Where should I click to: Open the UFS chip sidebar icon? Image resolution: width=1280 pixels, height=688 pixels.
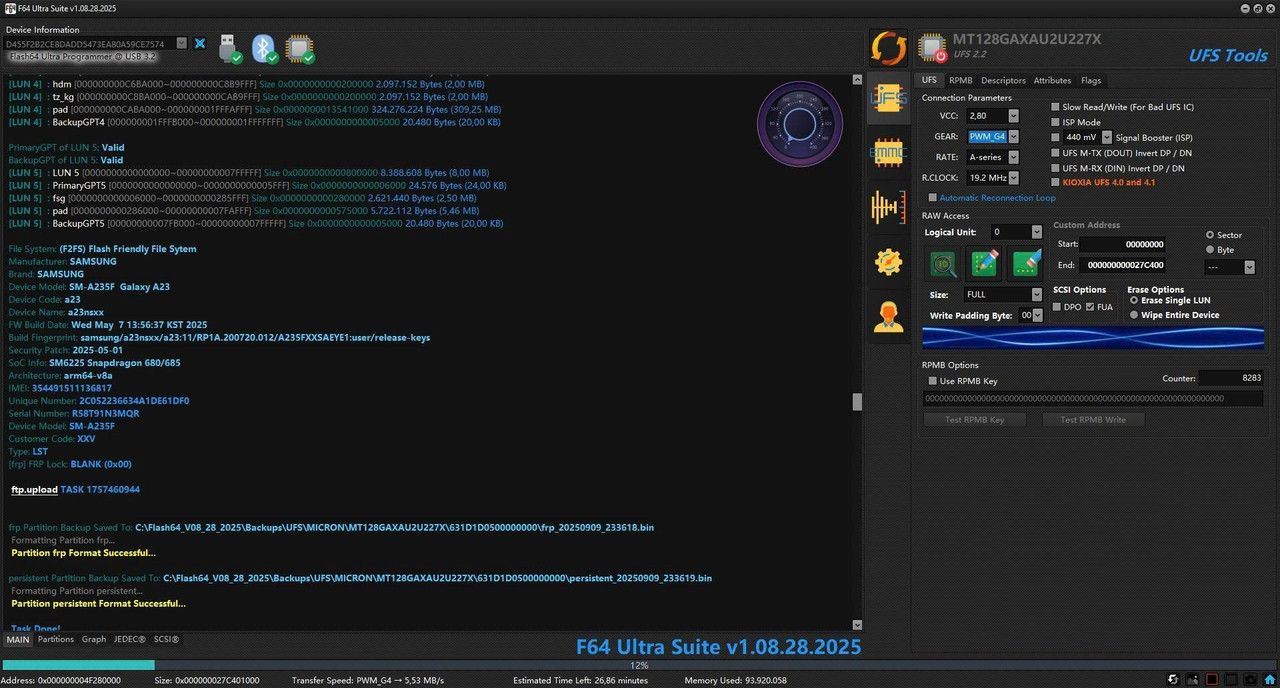(888, 98)
